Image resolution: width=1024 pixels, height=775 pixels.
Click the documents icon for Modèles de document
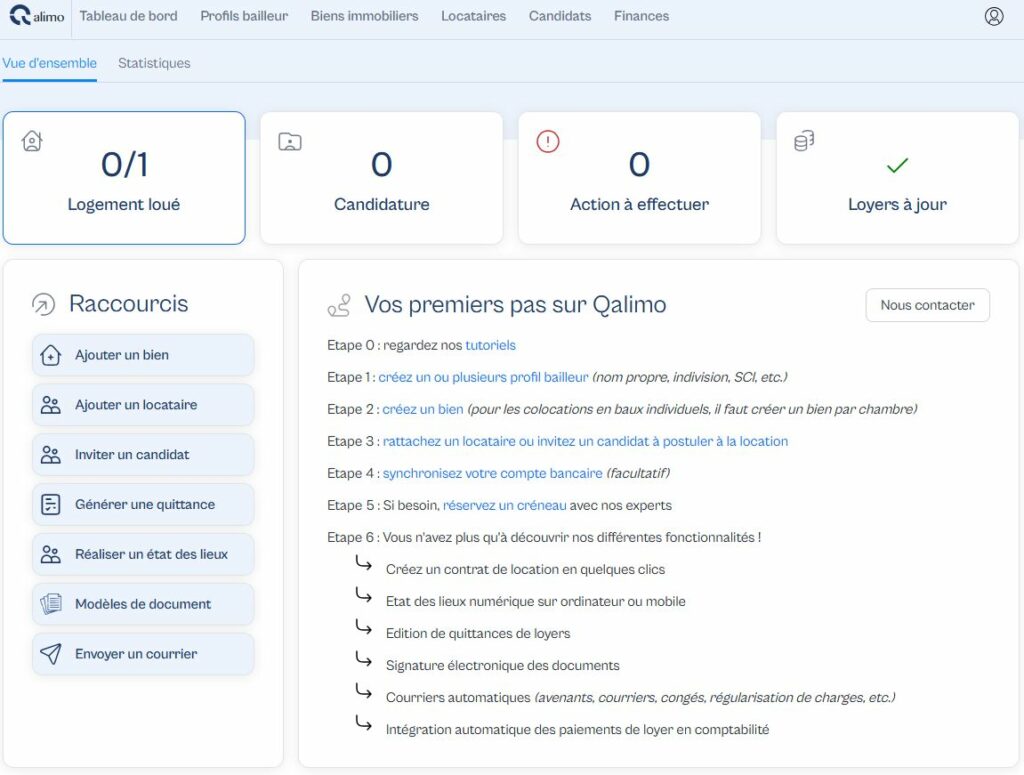pos(51,604)
